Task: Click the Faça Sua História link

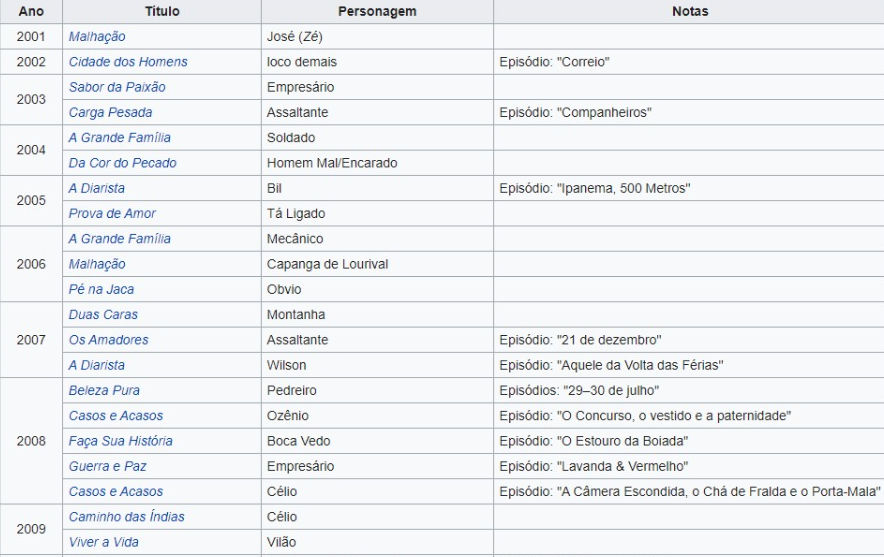Action: 120,441
